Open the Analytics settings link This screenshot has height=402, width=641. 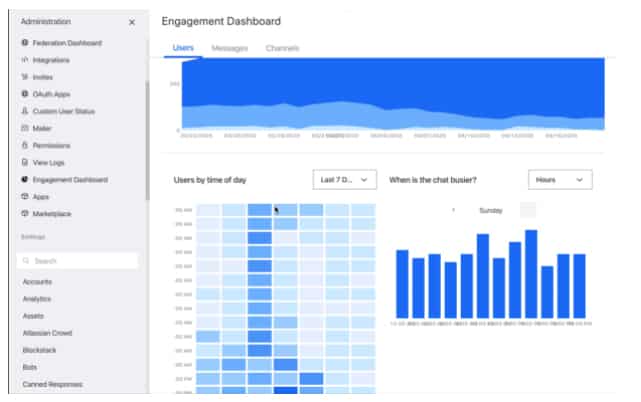[x=37, y=299]
